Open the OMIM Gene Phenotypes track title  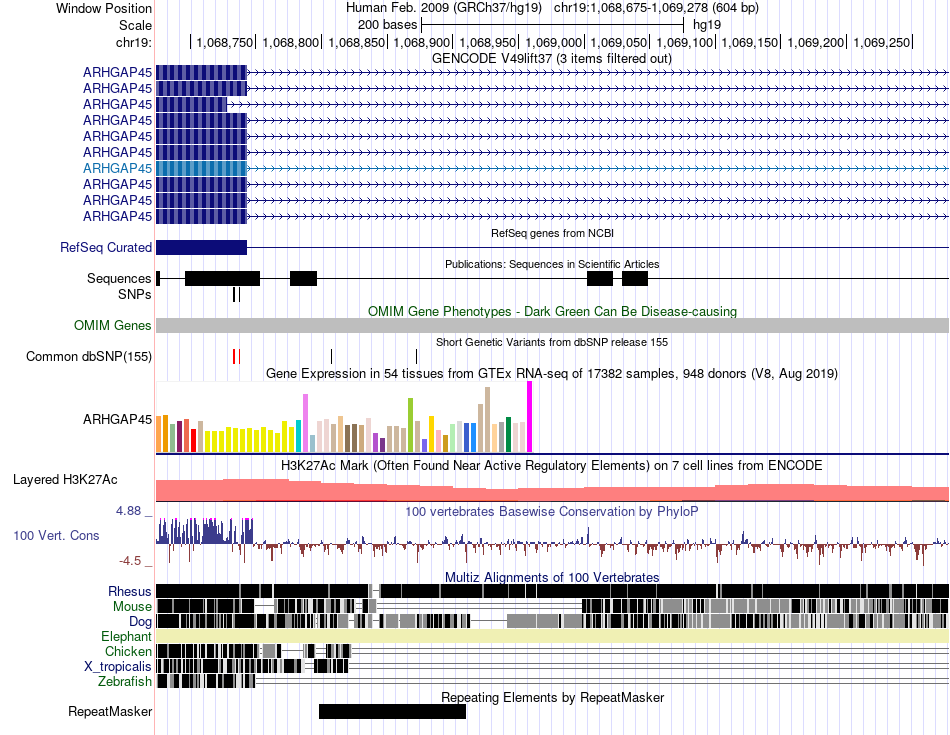coord(552,311)
